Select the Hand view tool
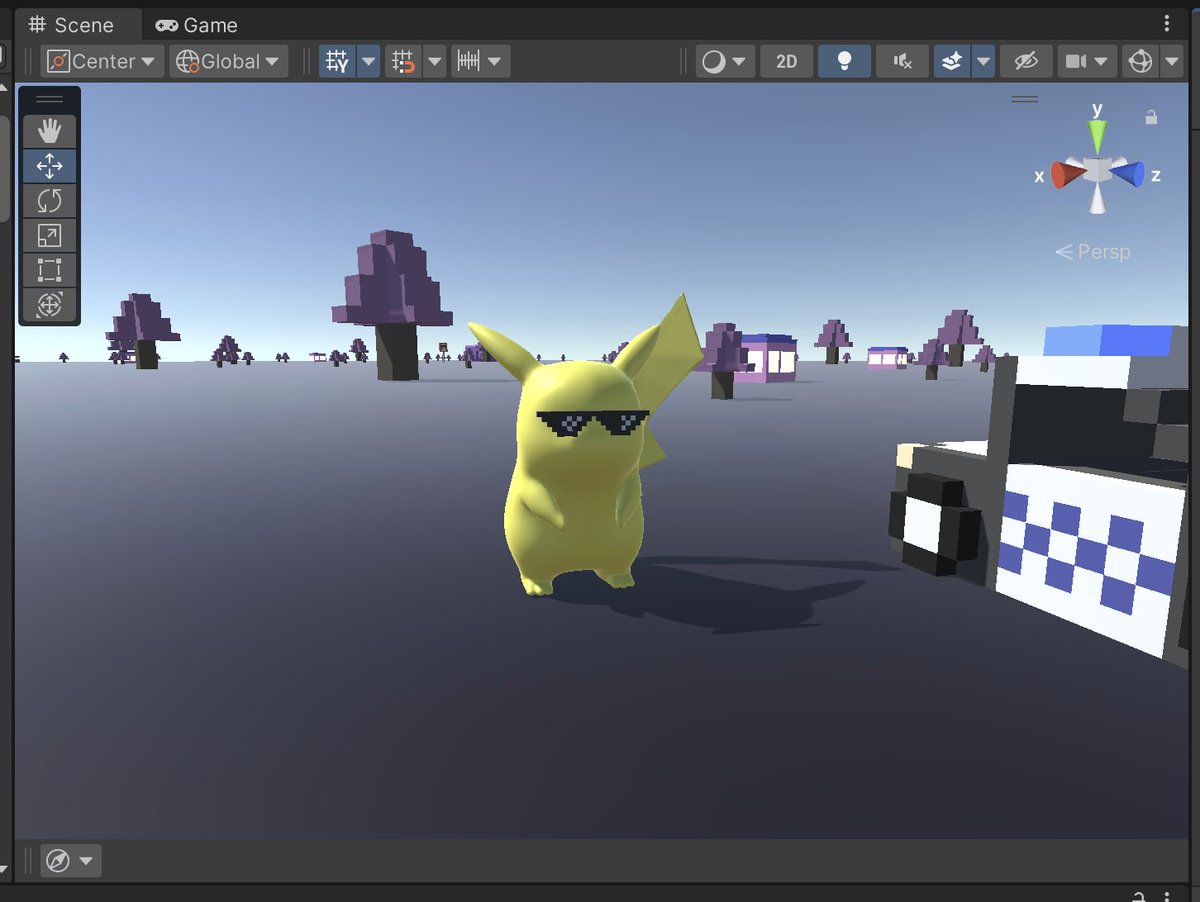 (49, 131)
